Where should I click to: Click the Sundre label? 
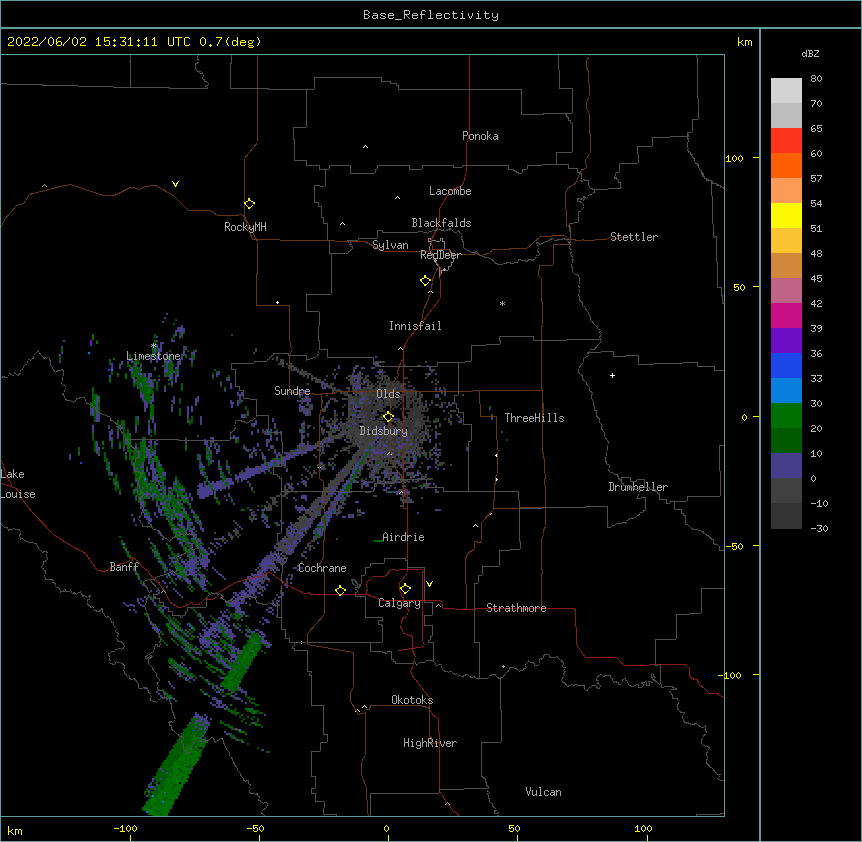pos(292,391)
